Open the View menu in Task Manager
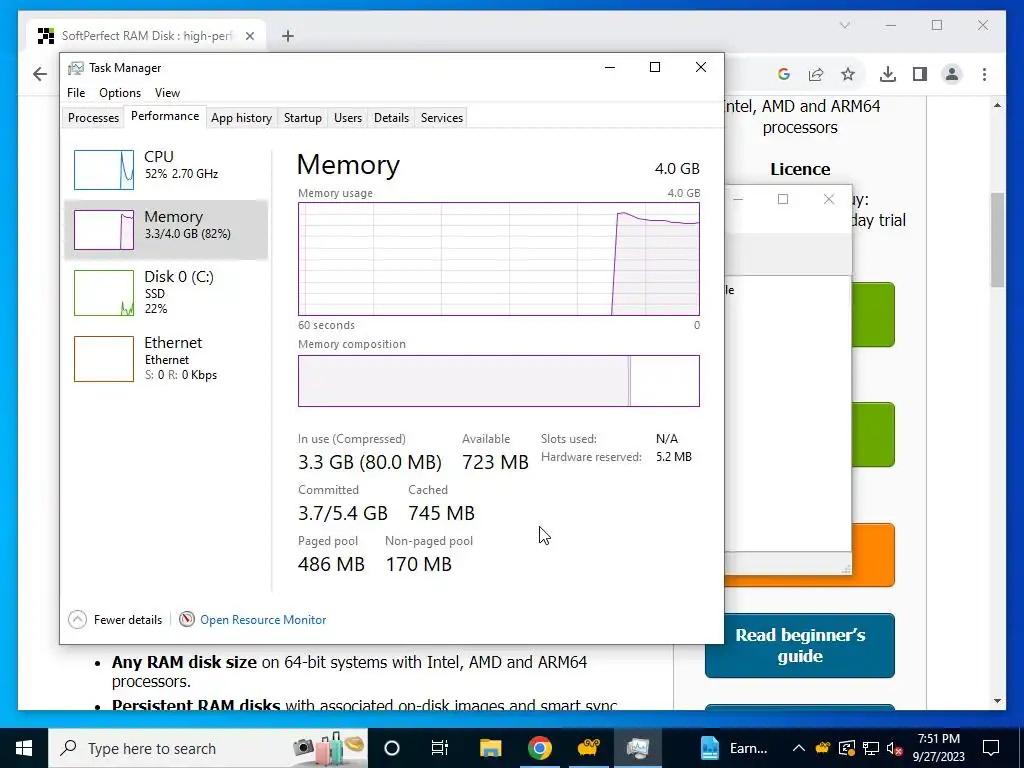 167,93
